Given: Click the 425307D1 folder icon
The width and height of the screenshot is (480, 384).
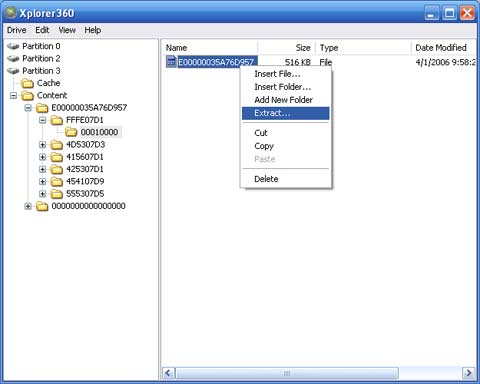Looking at the screenshot, I should pos(57,169).
